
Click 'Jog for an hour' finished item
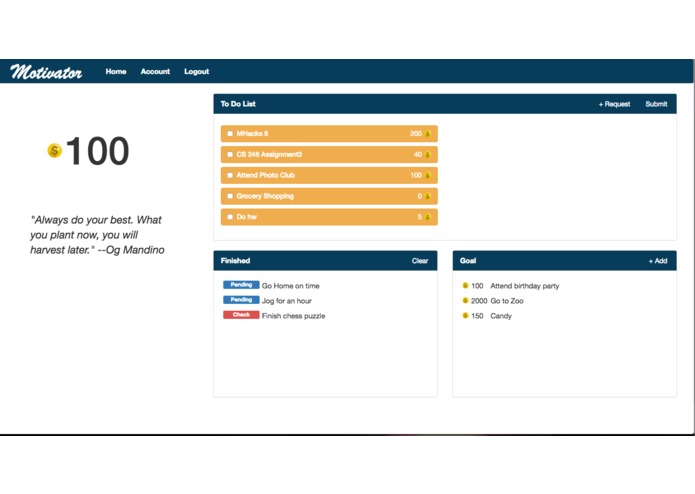pos(286,301)
